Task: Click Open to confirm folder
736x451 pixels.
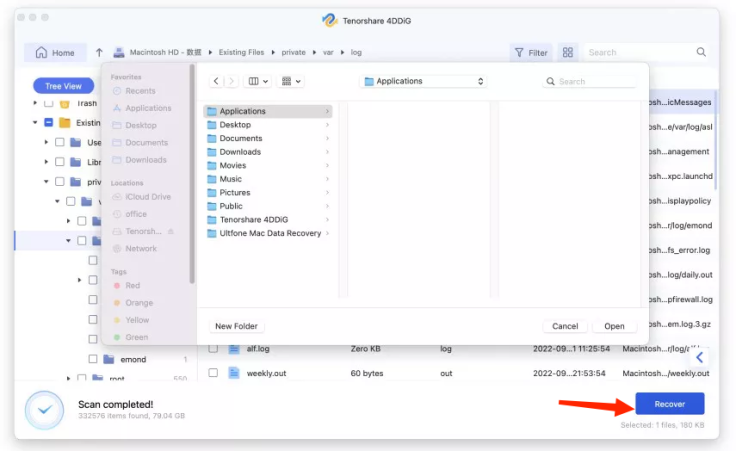Action: pyautogui.click(x=614, y=326)
